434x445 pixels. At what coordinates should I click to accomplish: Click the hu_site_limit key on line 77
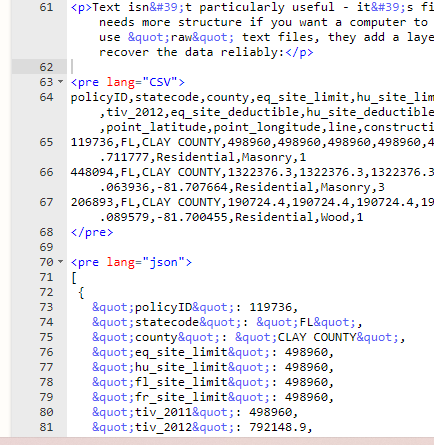click(181, 367)
